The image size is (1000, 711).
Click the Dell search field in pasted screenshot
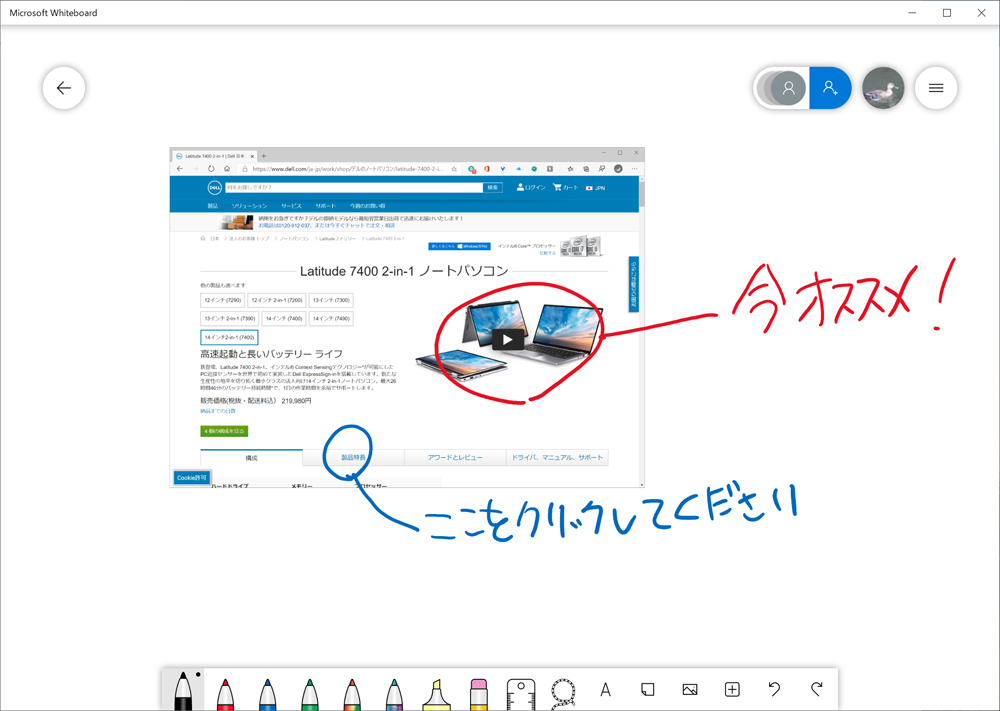coord(354,187)
